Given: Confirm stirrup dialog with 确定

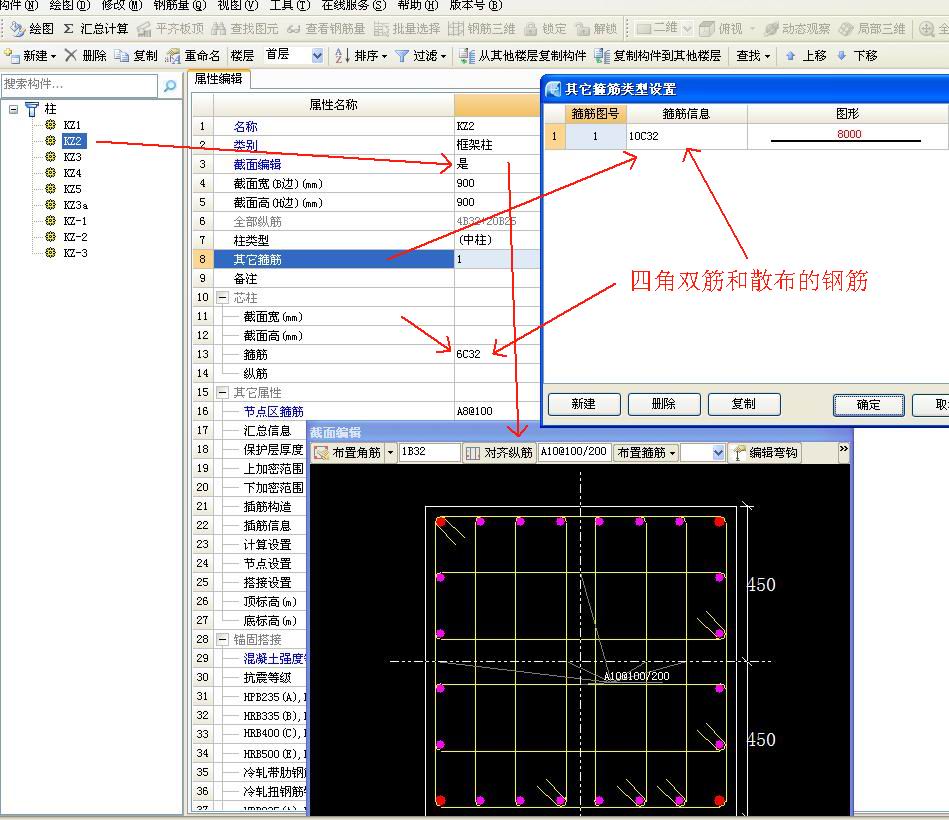Looking at the screenshot, I should click(x=869, y=405).
